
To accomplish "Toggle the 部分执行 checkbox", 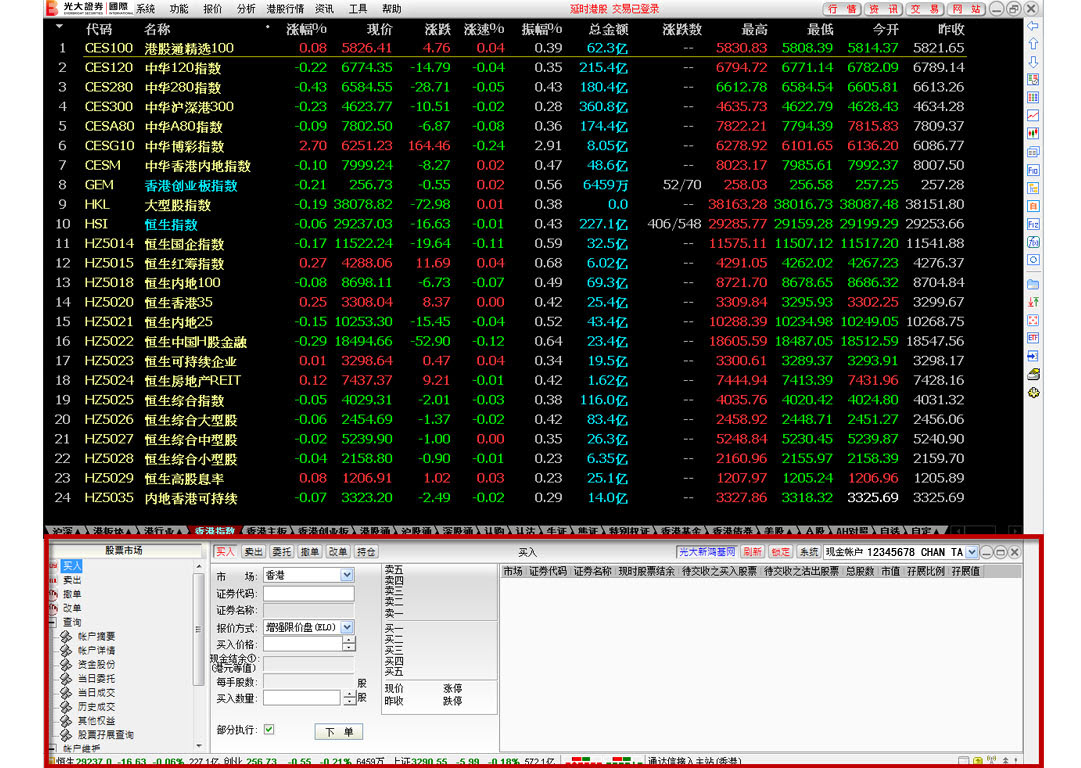I will click(269, 729).
